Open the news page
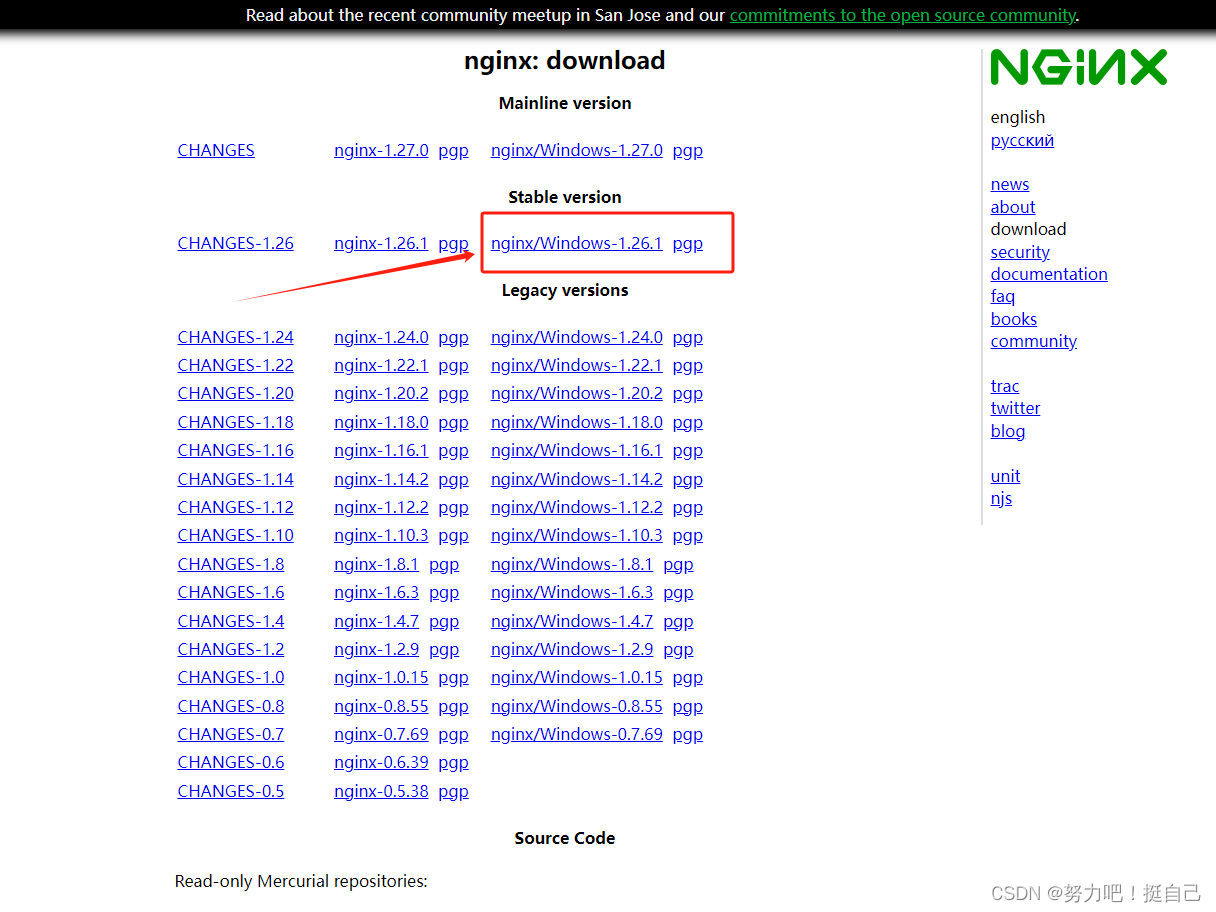Screen dimensions: 1216x912 (x=1010, y=184)
